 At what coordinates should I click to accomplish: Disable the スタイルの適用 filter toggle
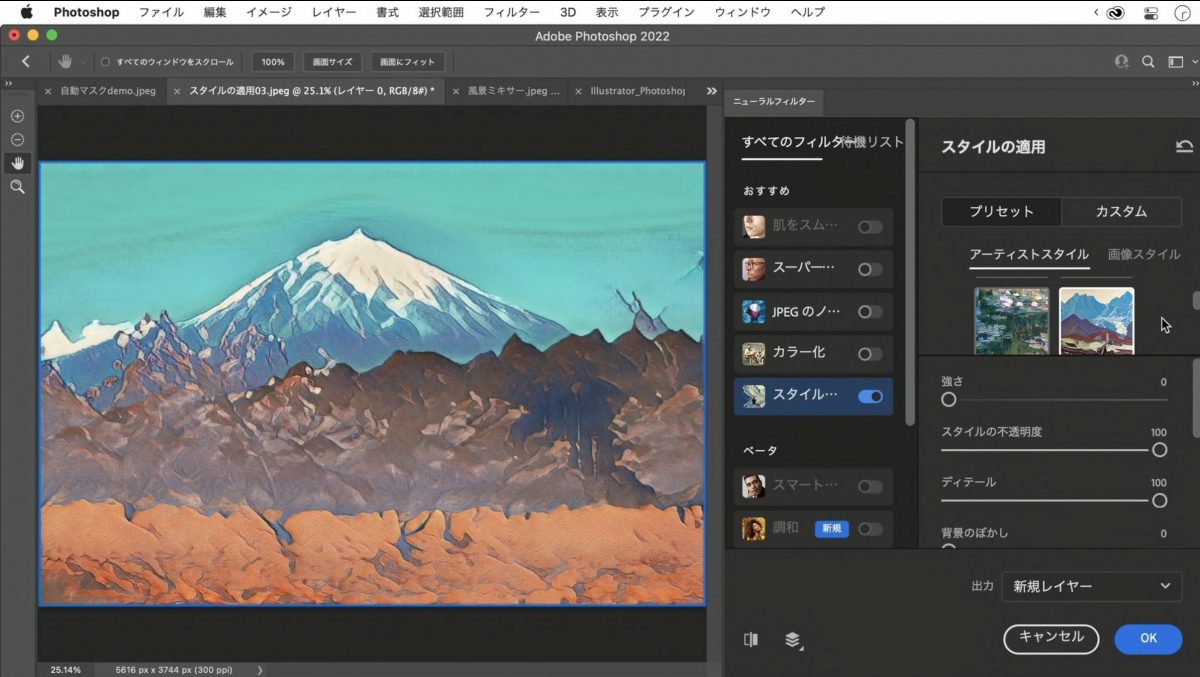(x=870, y=396)
